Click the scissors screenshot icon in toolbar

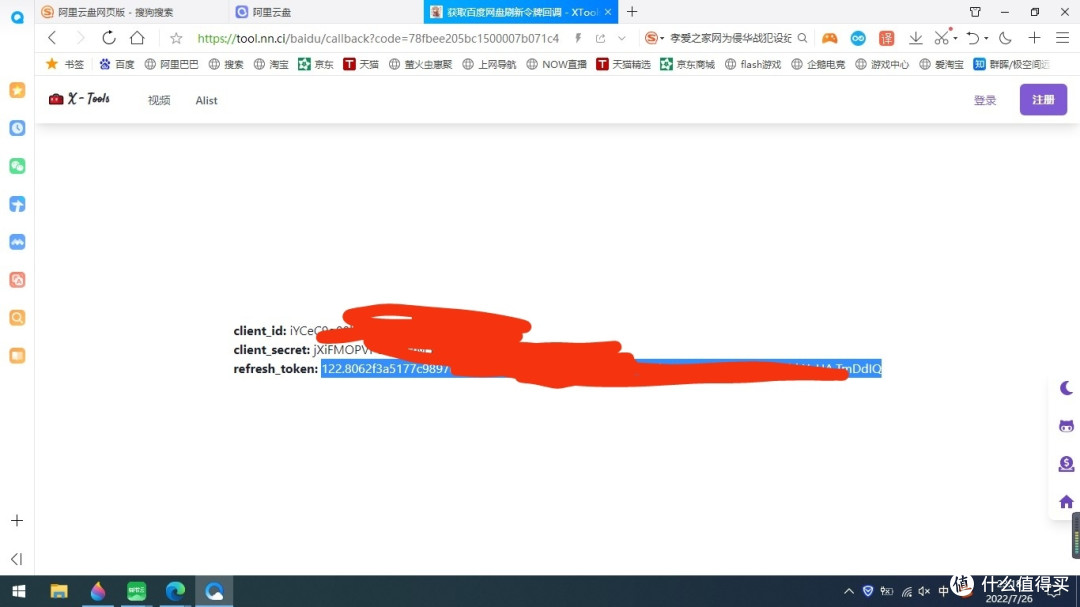pos(941,38)
